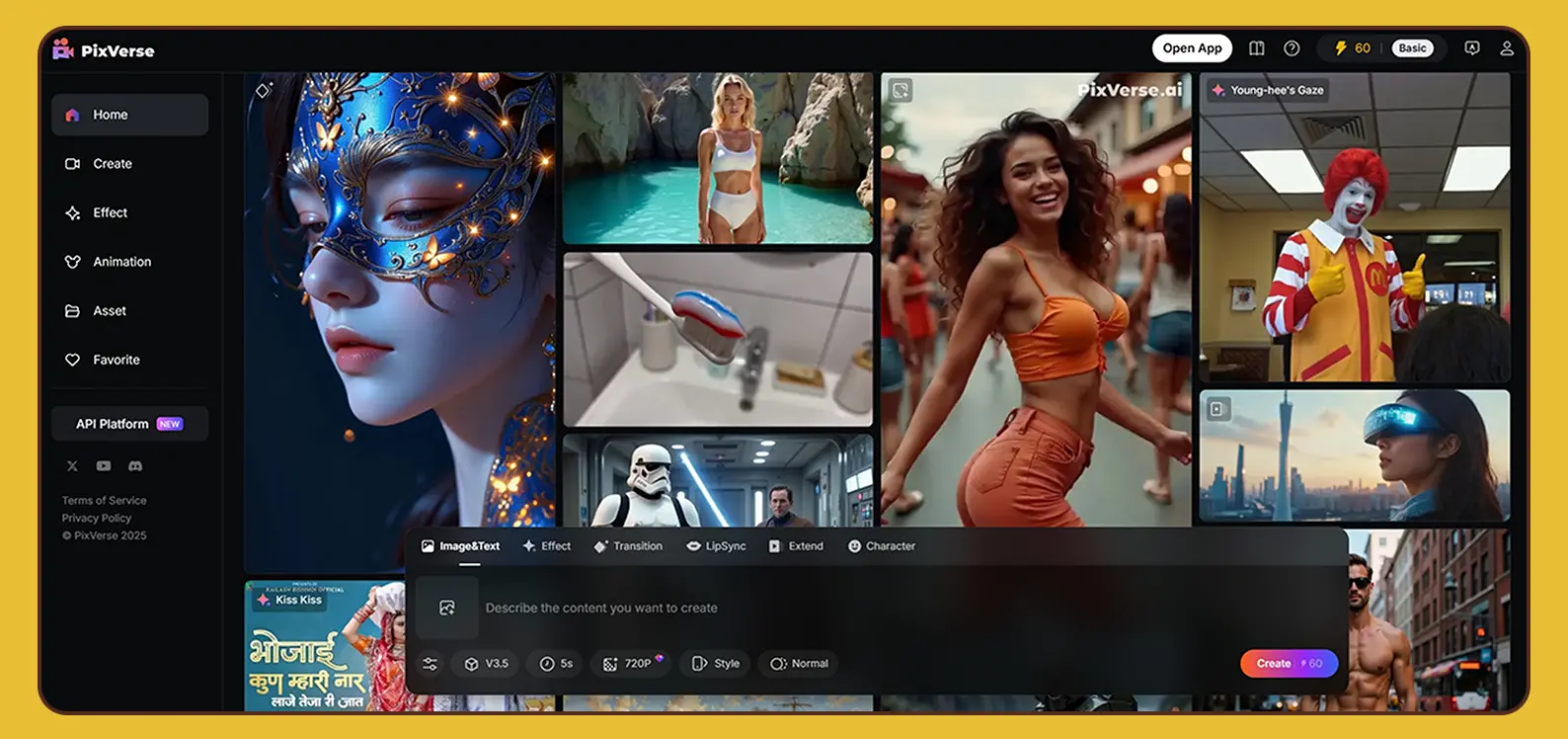The image size is (1568, 739).
Task: Open the Style dropdown
Action: (x=716, y=664)
